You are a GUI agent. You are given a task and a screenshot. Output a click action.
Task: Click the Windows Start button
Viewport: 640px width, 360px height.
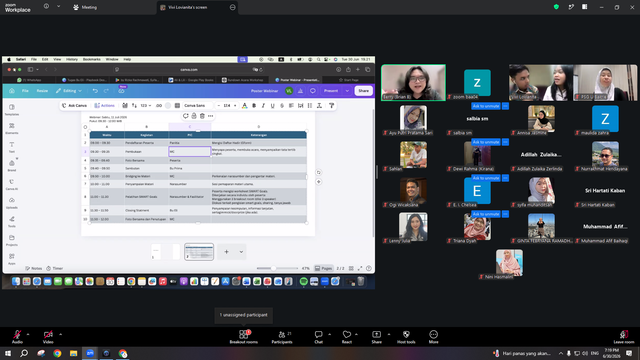tap(8, 353)
